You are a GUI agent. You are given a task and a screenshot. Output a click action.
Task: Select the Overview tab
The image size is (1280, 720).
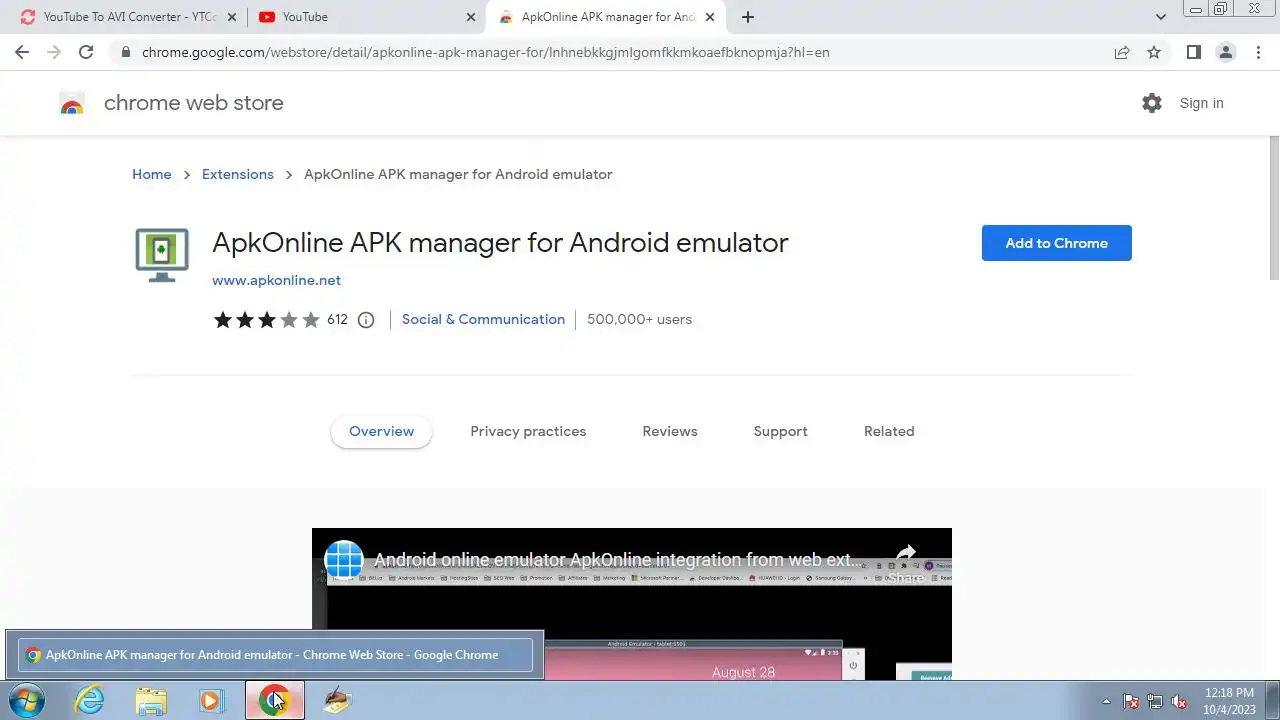point(381,431)
